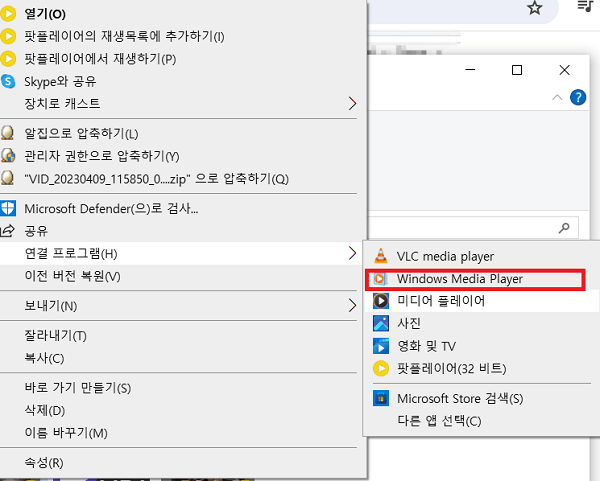This screenshot has width=600, height=481.
Task: Choose Microsoft Store 검색(S)
Action: [x=460, y=398]
